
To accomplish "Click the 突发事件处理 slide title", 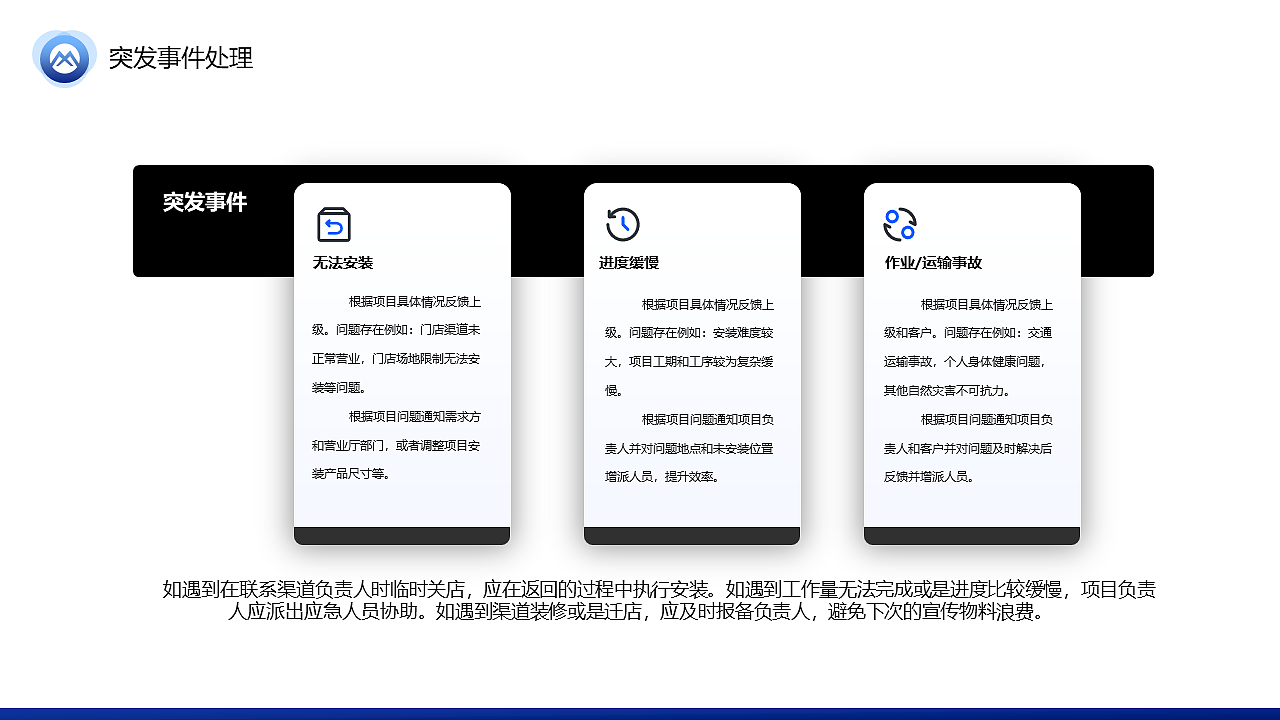I will 182,59.
